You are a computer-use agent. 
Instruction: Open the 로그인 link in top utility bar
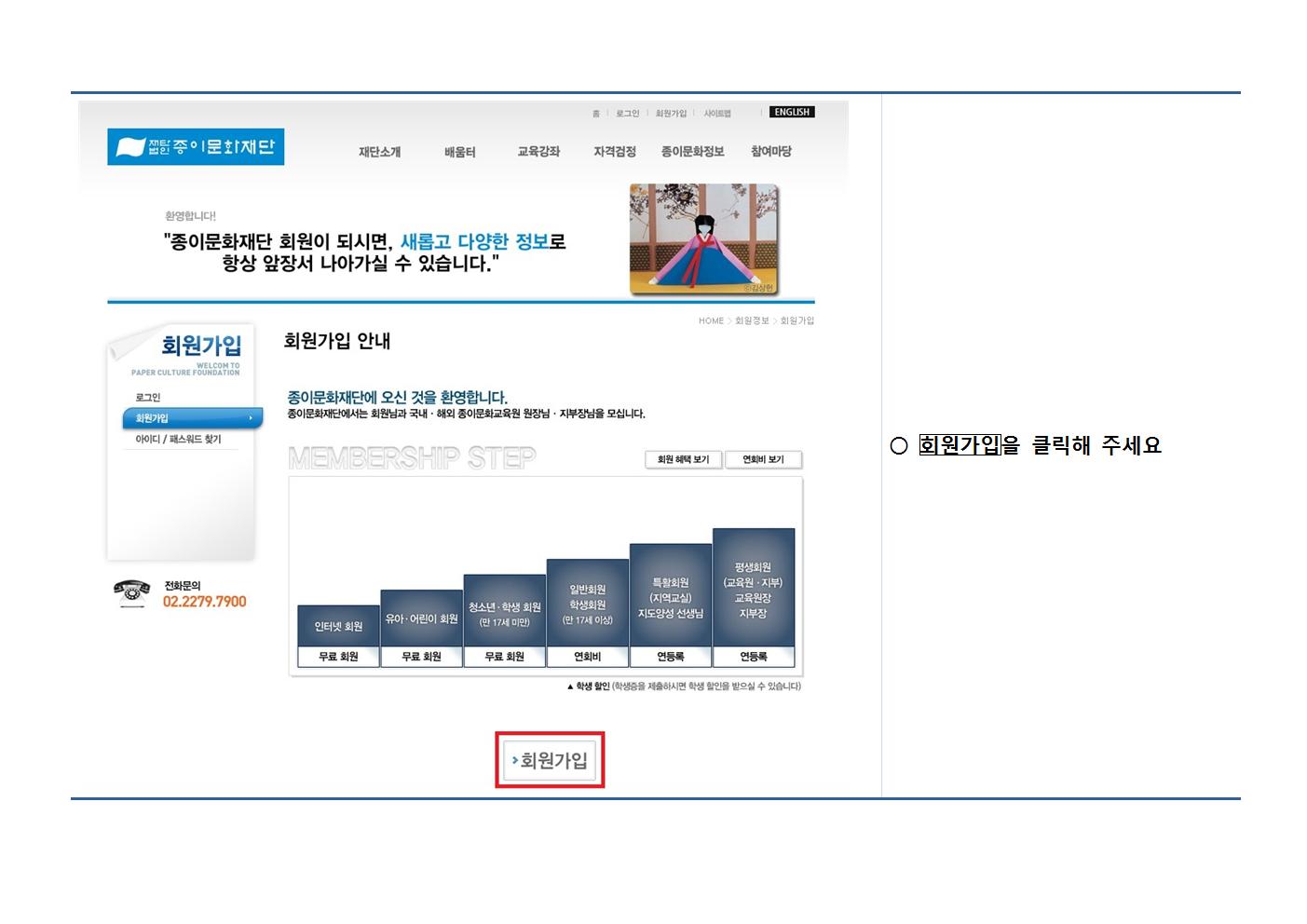tap(628, 114)
